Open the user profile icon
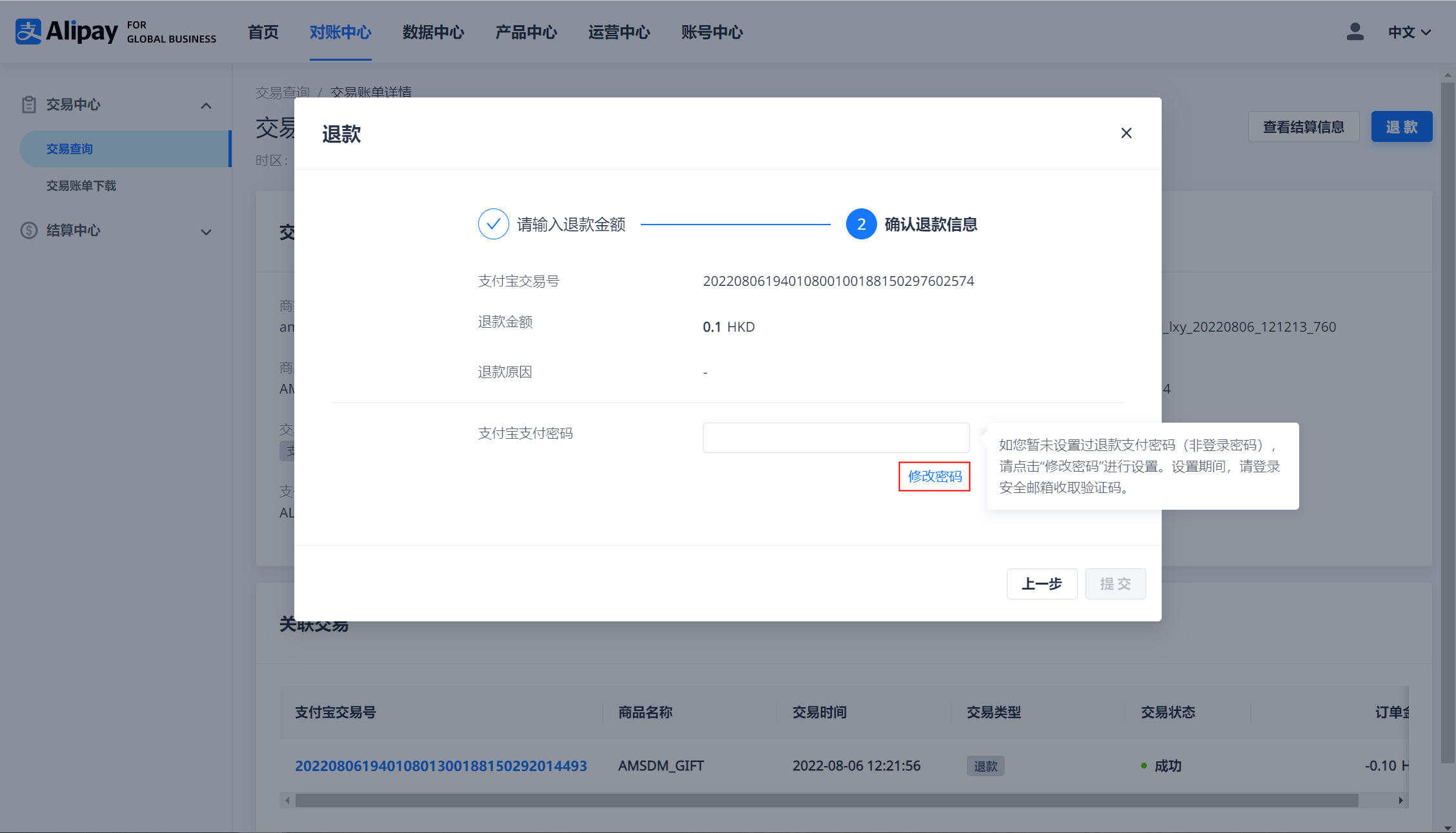This screenshot has width=1456, height=833. coord(1355,32)
